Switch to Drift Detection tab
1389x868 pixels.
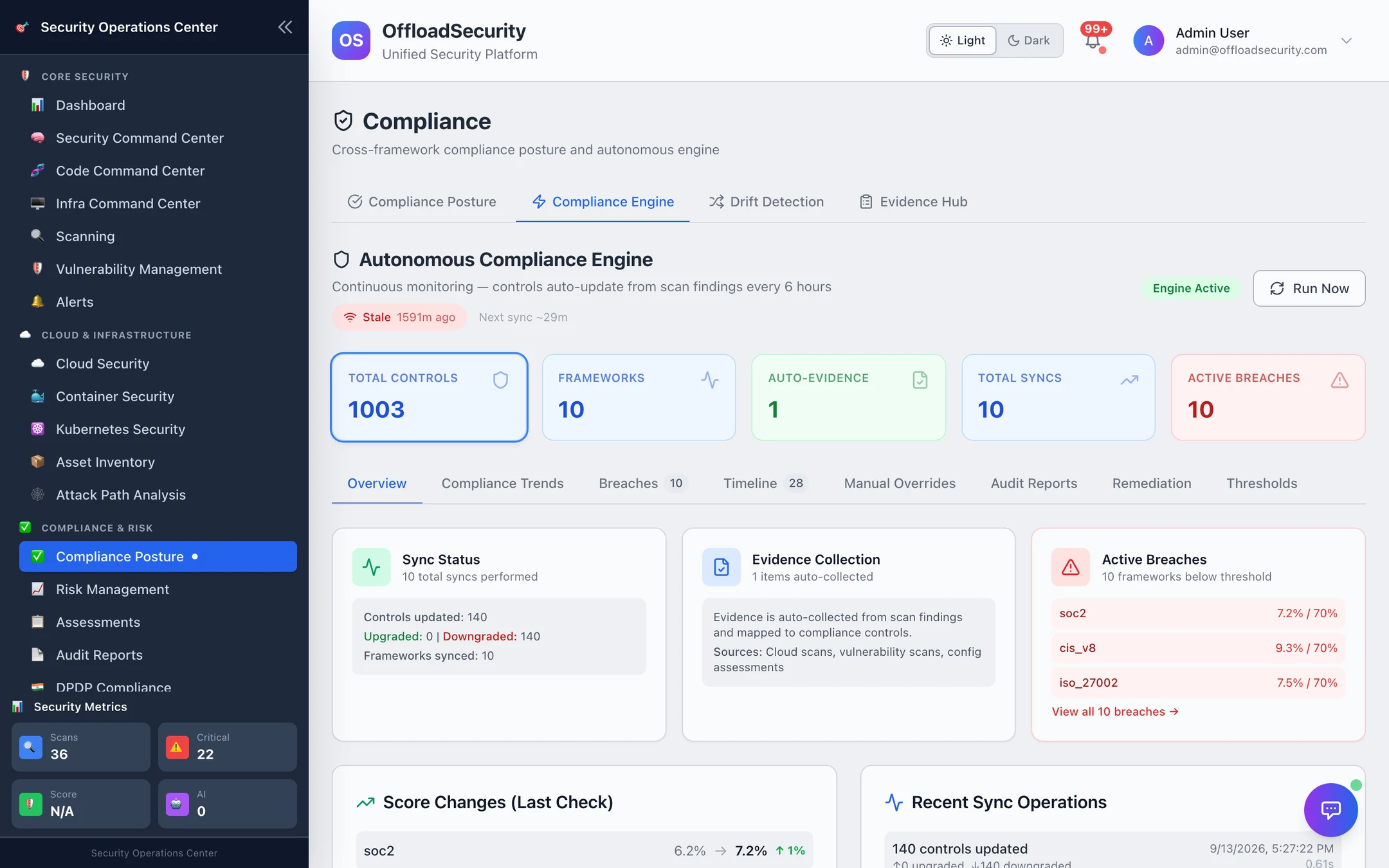pyautogui.click(x=766, y=202)
